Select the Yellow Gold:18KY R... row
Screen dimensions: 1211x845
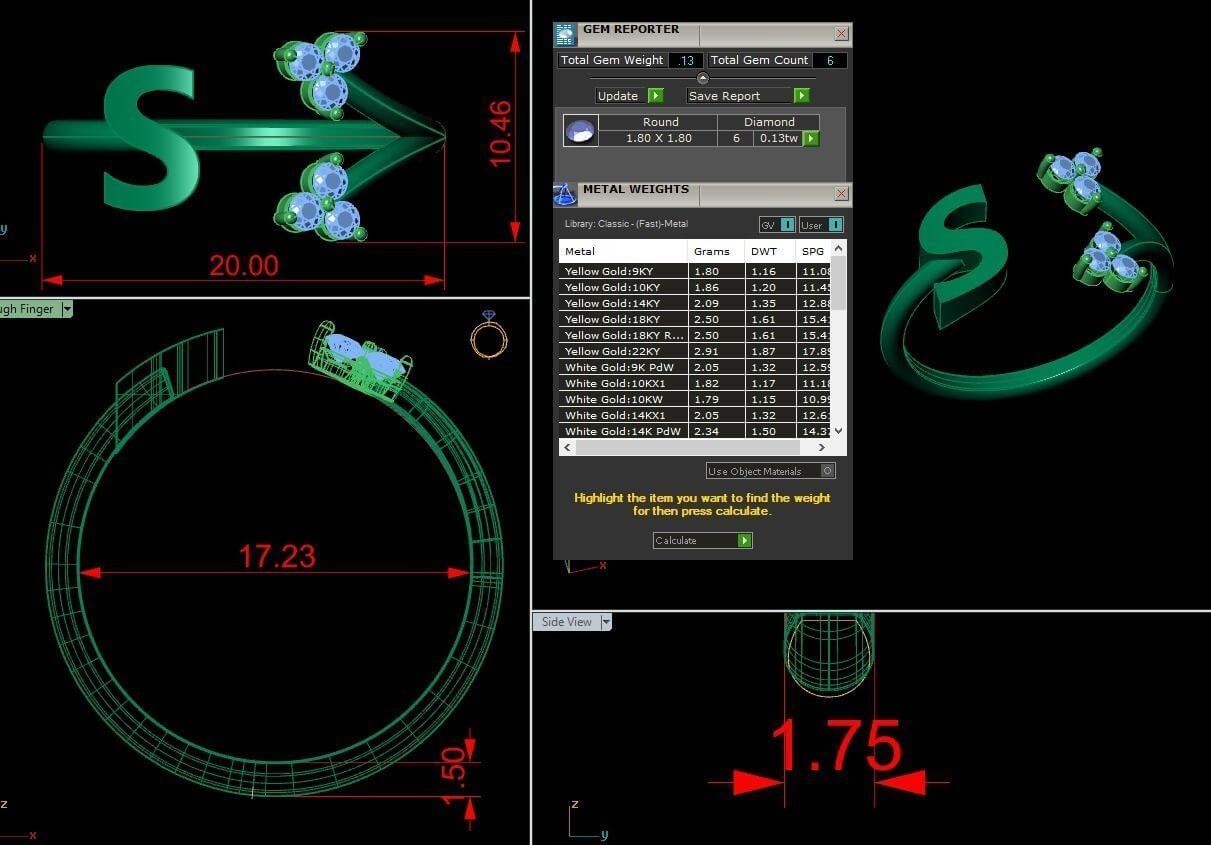click(695, 335)
